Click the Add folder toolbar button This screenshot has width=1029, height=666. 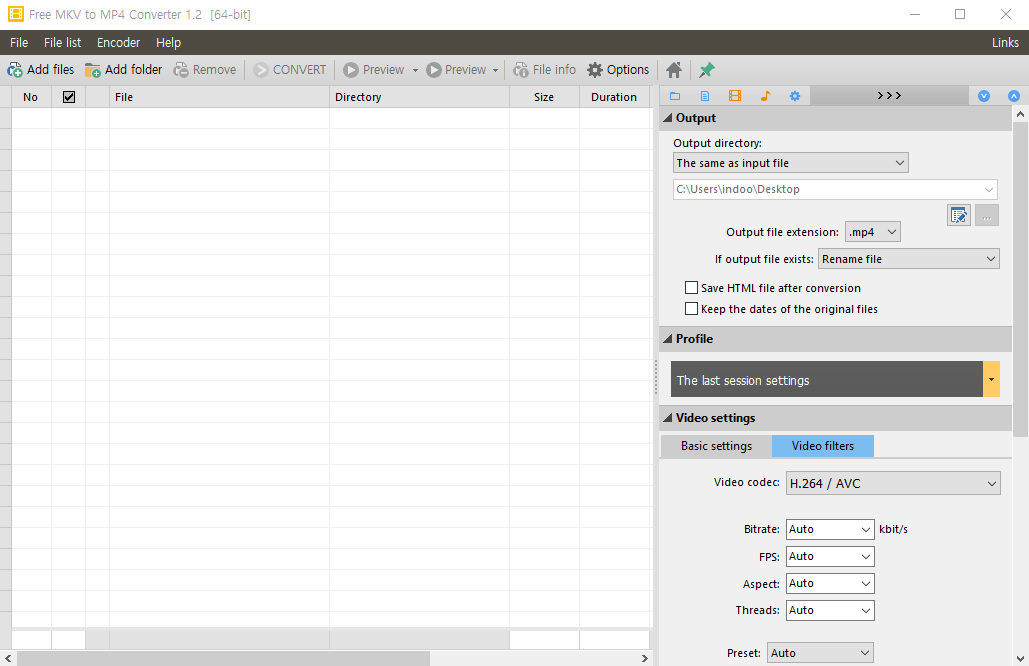123,70
